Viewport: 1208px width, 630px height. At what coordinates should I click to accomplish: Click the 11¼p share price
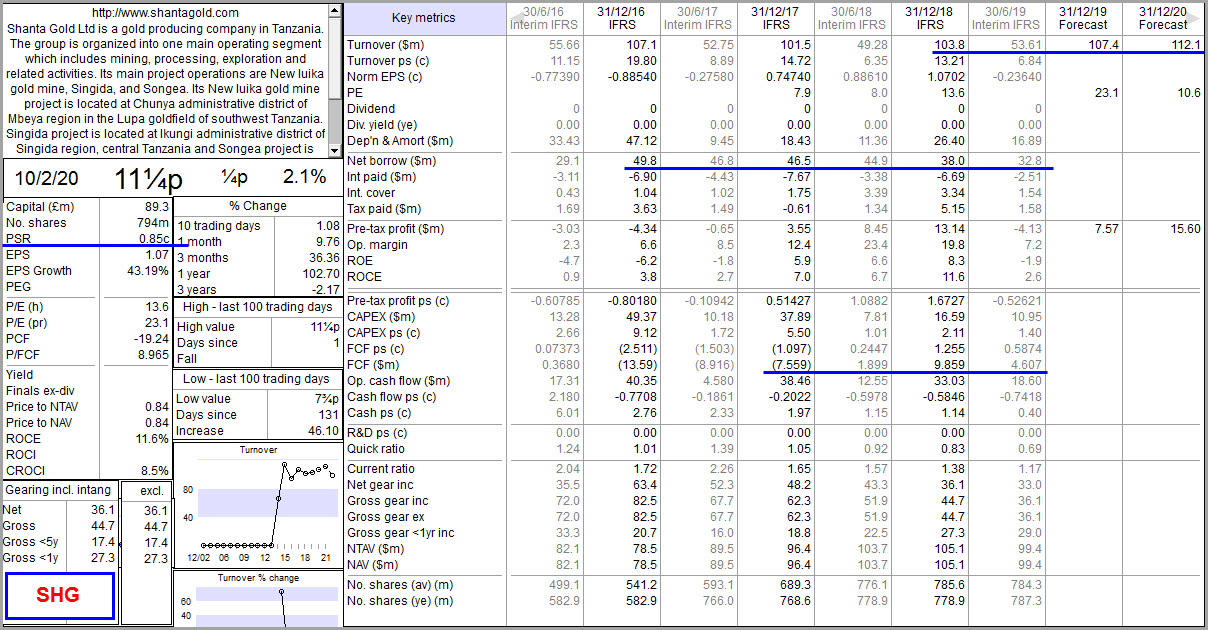pyautogui.click(x=148, y=177)
